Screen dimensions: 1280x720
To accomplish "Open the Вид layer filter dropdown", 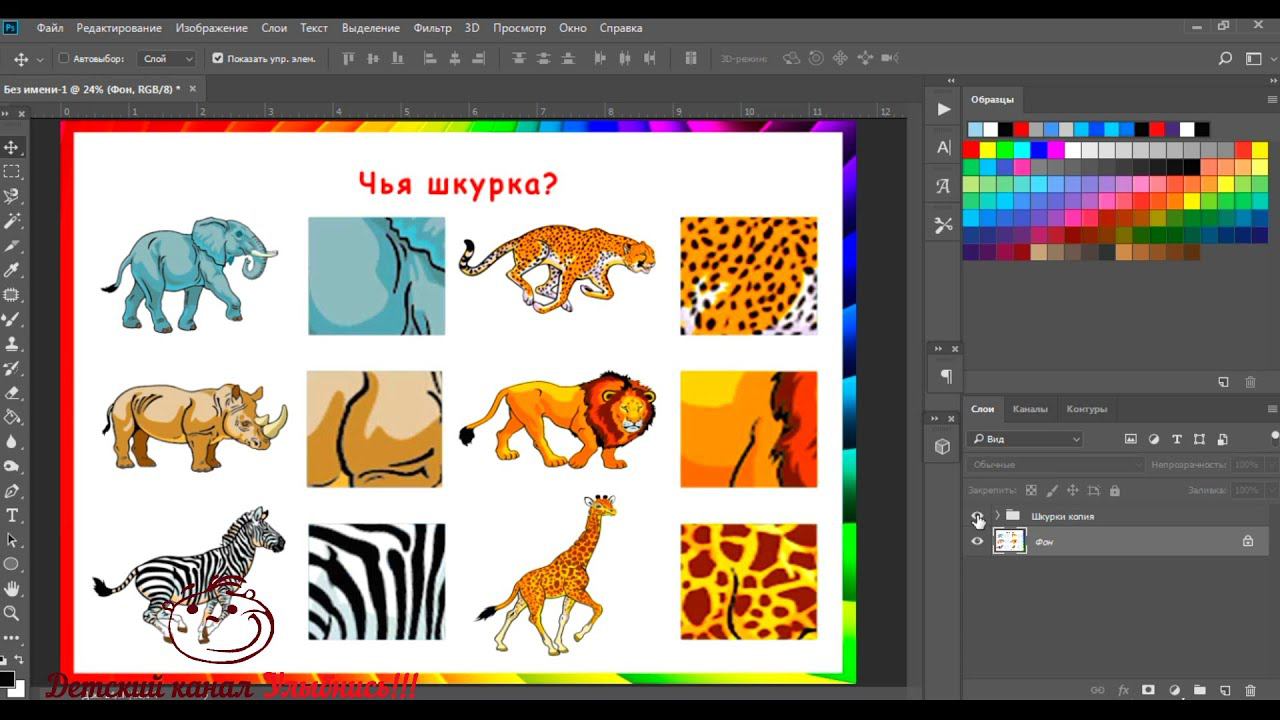I will tap(1025, 439).
